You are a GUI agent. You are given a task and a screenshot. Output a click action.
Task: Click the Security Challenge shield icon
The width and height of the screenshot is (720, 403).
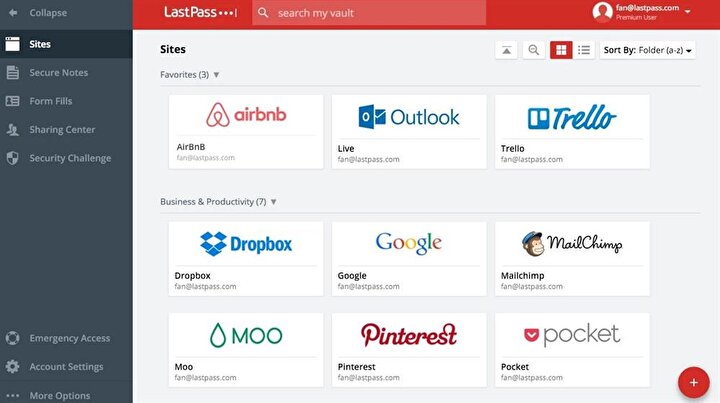click(12, 158)
